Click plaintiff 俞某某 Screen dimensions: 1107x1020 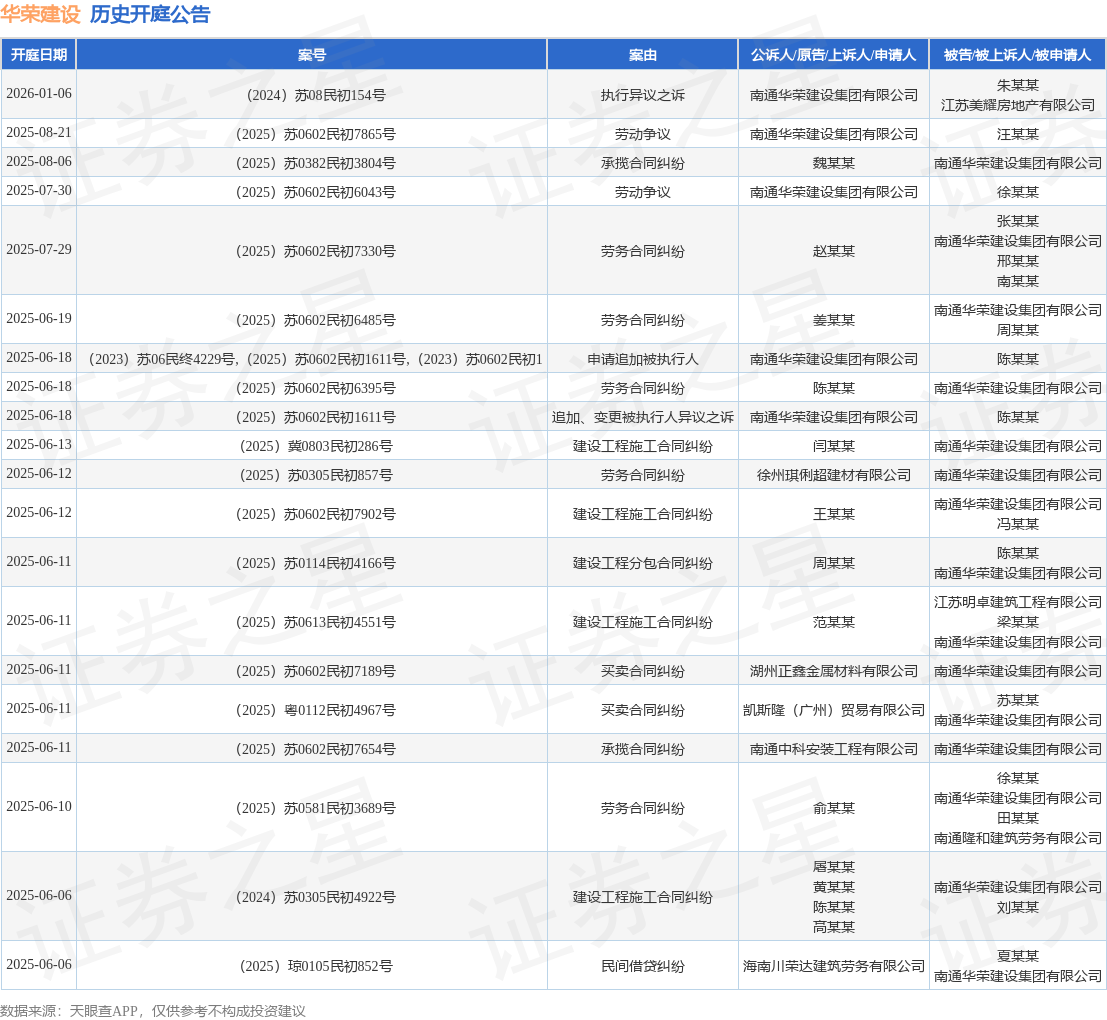[x=833, y=808]
